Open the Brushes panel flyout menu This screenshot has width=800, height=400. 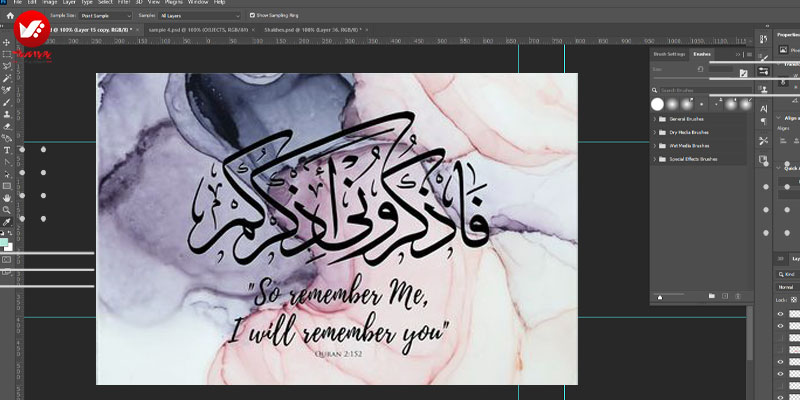coord(749,54)
